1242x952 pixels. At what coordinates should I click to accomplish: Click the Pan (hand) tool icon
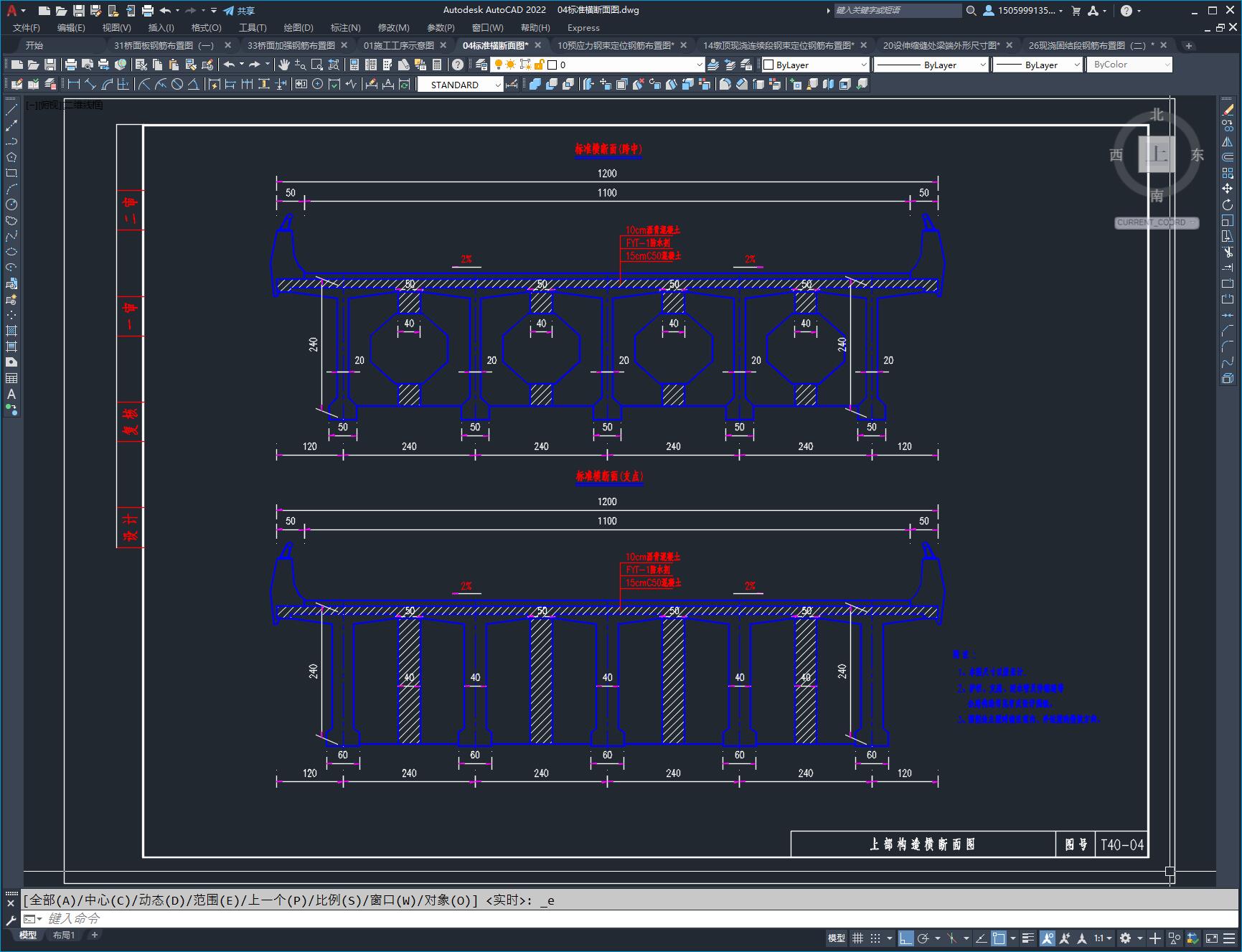pyautogui.click(x=284, y=65)
